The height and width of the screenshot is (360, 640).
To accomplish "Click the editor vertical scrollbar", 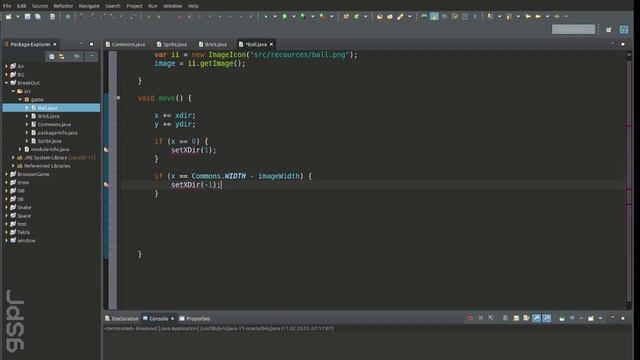I will (629, 180).
